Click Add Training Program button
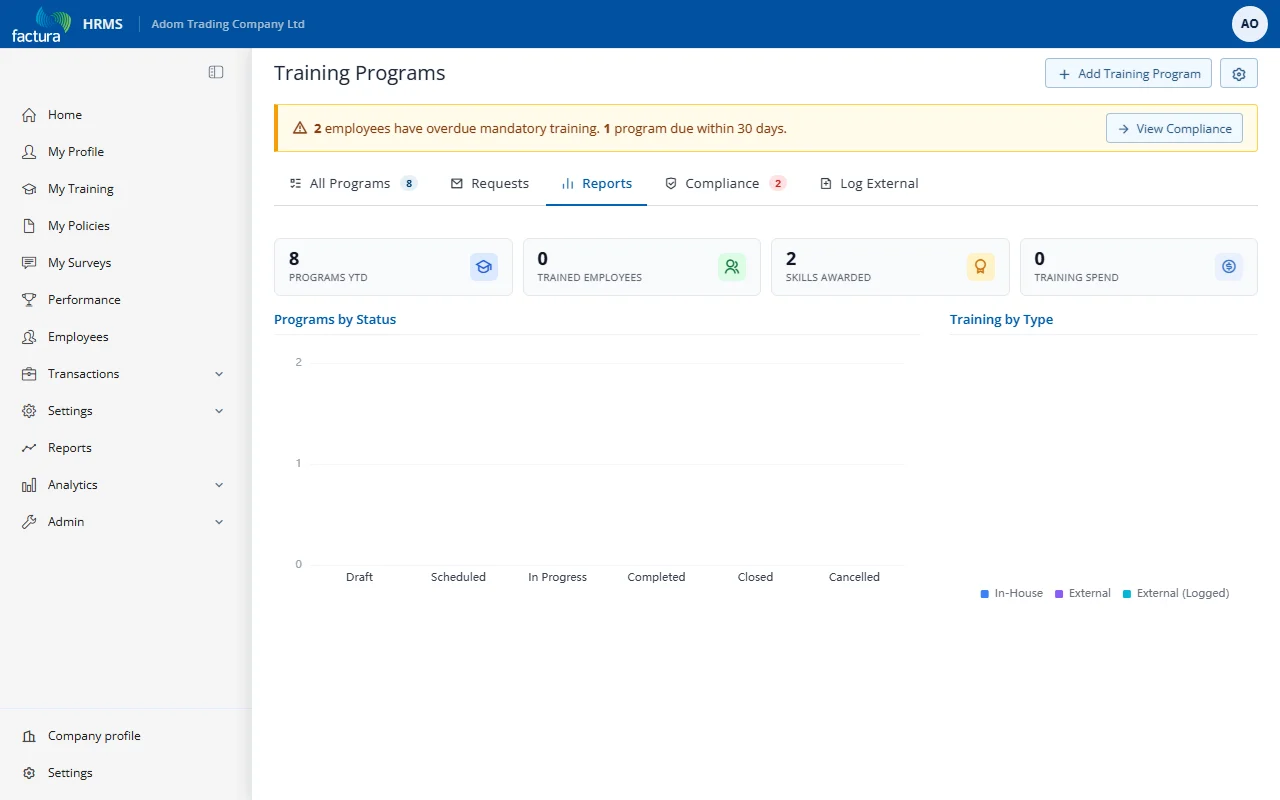1280x800 pixels. [x=1128, y=73]
